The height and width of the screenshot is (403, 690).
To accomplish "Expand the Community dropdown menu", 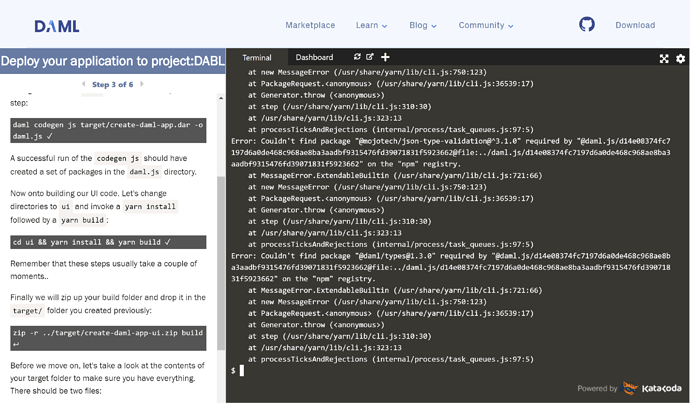I will coord(485,25).
